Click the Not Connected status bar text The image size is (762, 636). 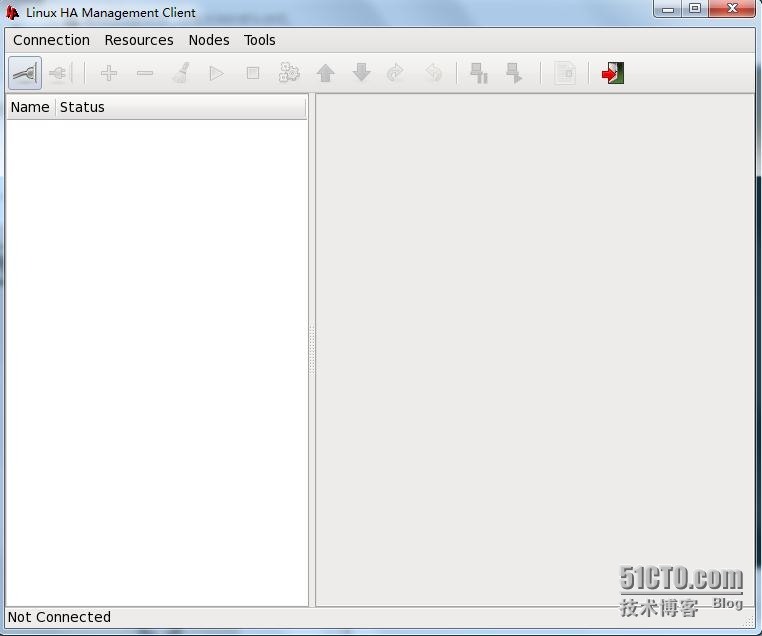pos(59,617)
